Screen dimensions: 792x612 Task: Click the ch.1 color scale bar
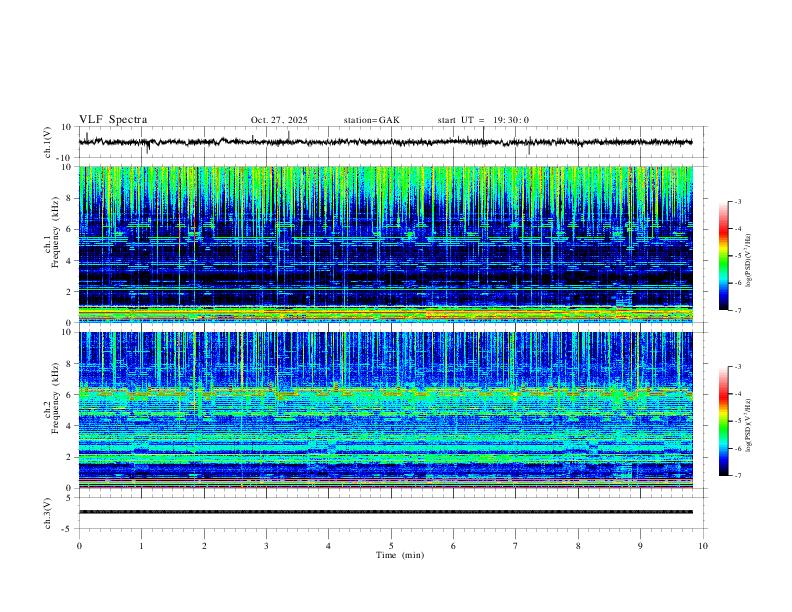click(x=723, y=256)
